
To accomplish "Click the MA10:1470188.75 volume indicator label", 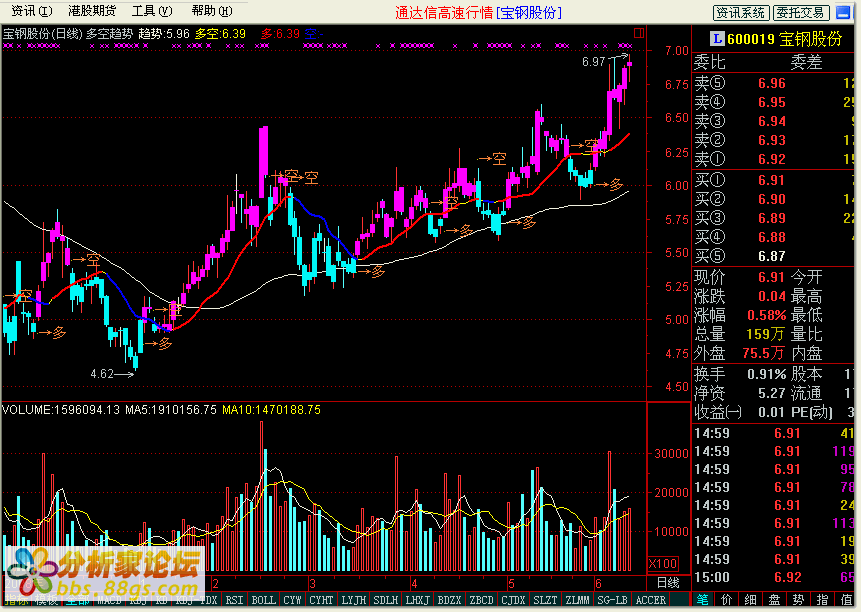I will pyautogui.click(x=271, y=410).
